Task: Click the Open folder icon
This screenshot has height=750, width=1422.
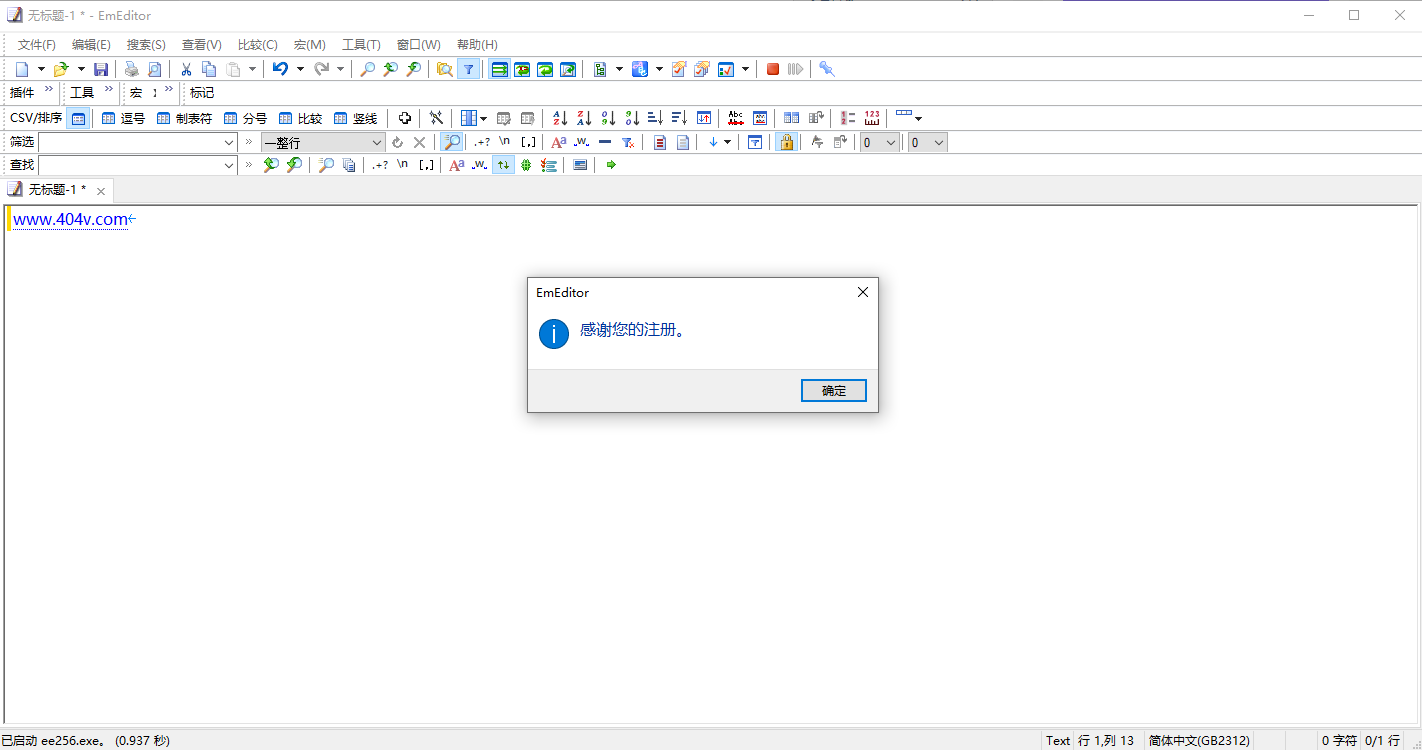Action: (x=60, y=69)
